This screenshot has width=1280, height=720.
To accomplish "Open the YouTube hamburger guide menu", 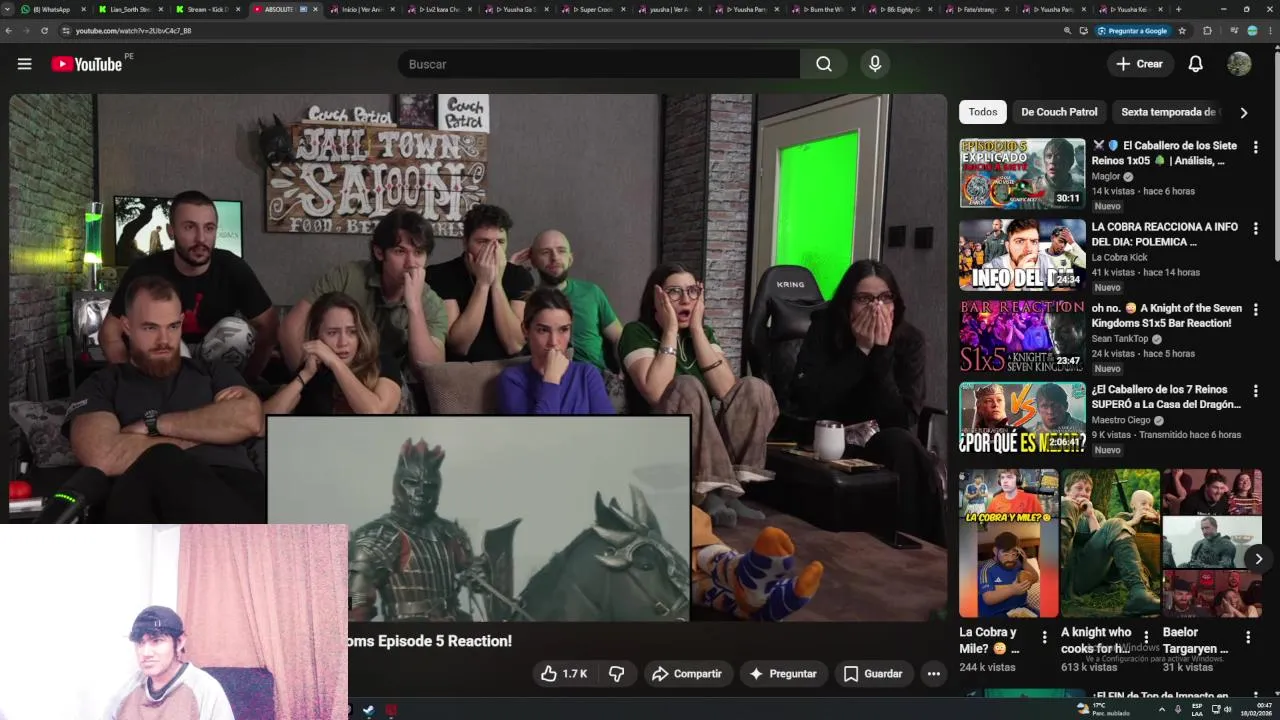I will tap(24, 64).
